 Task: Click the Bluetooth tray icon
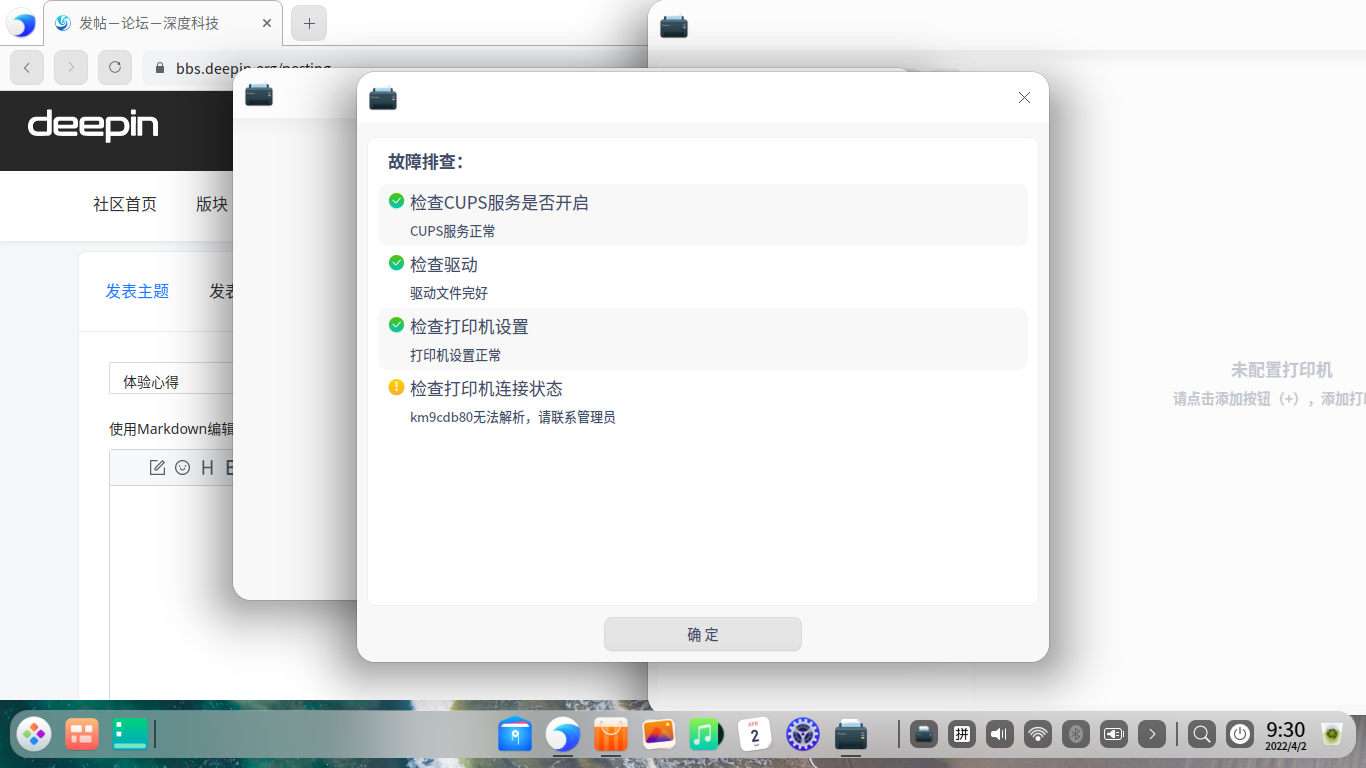tap(1075, 733)
